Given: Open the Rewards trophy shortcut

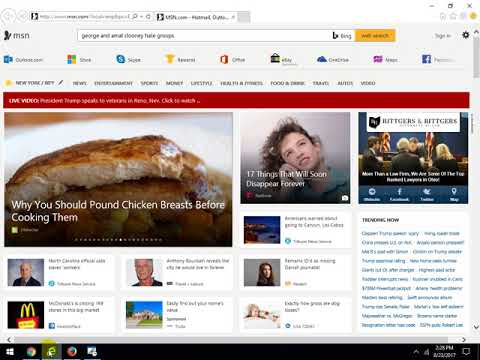Looking at the screenshot, I should pos(180,60).
